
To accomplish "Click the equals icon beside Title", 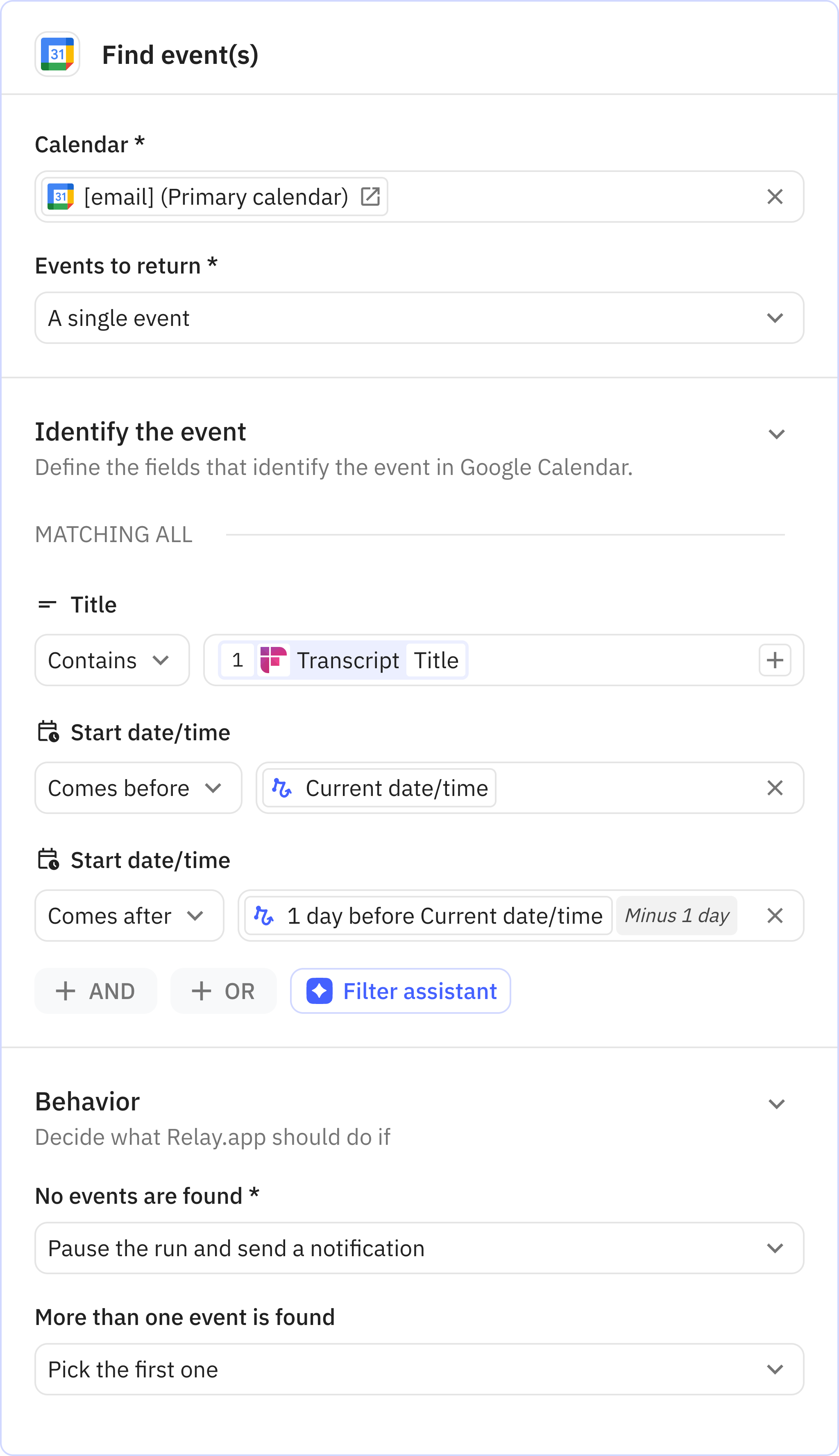I will [x=47, y=604].
